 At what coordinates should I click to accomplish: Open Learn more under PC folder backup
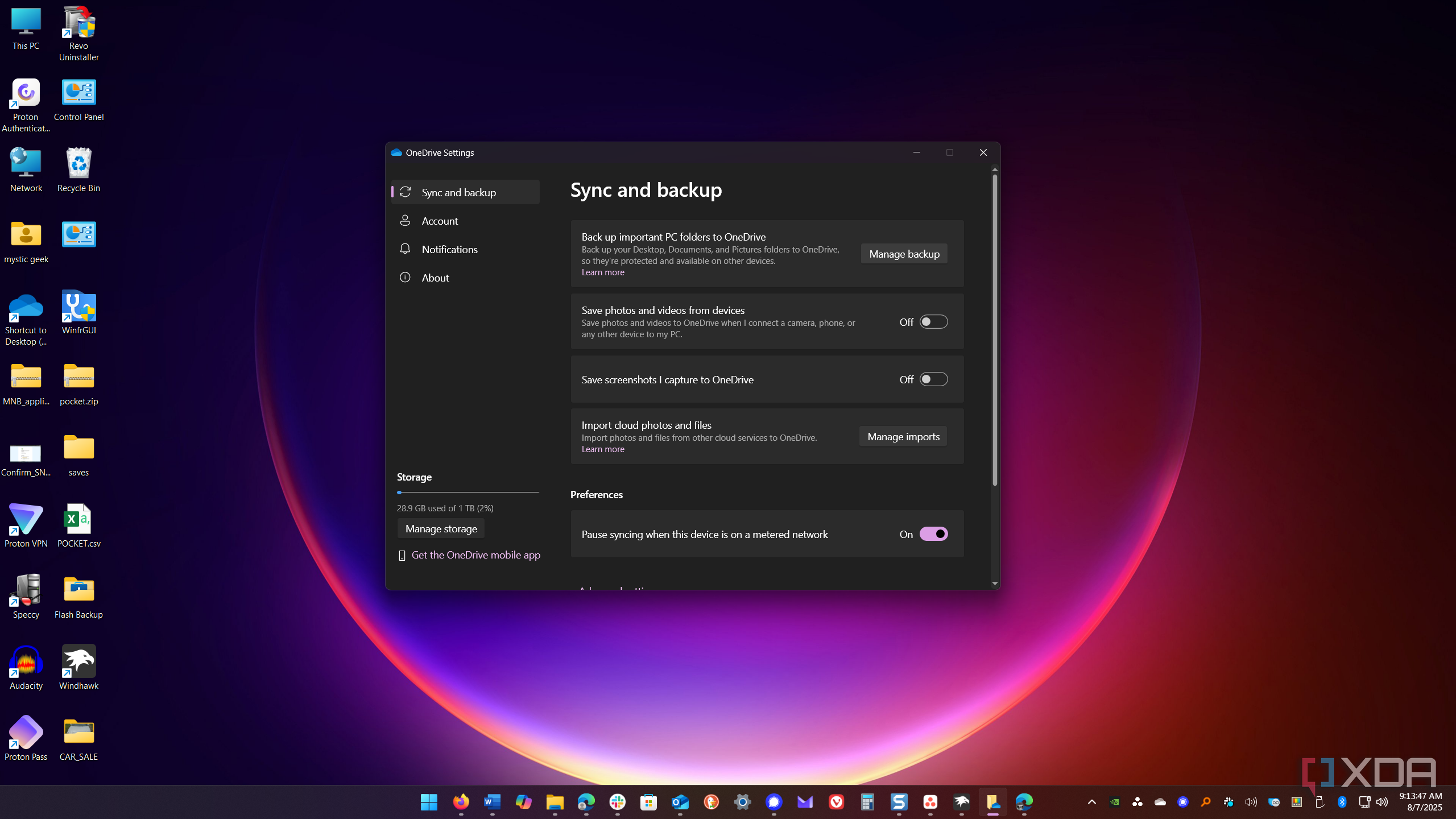[x=603, y=272]
